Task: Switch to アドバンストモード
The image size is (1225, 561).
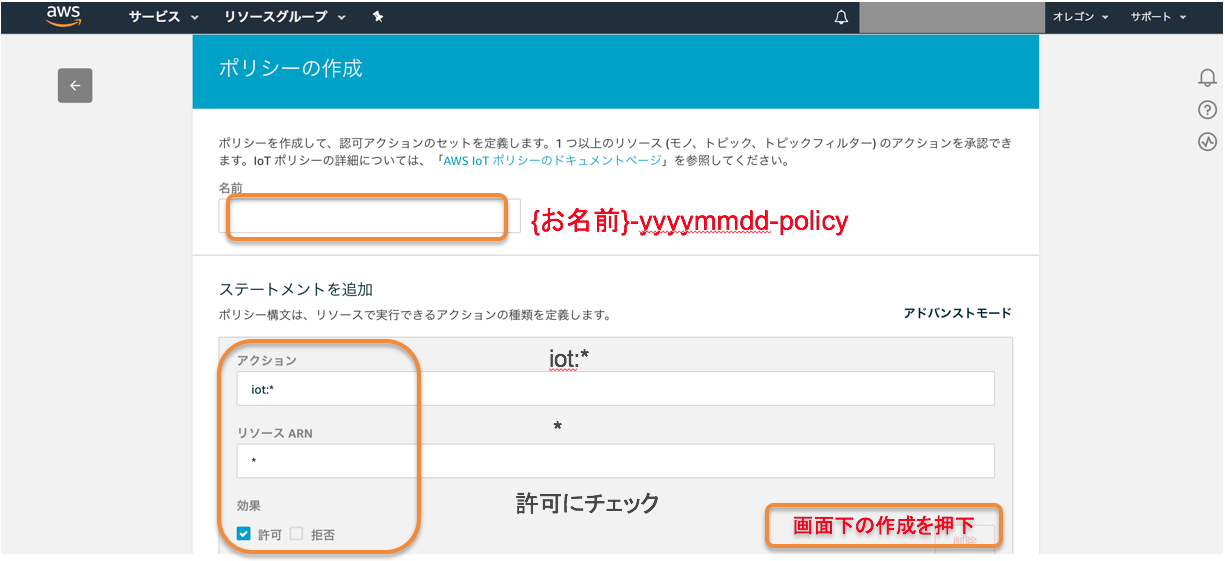Action: tap(957, 313)
